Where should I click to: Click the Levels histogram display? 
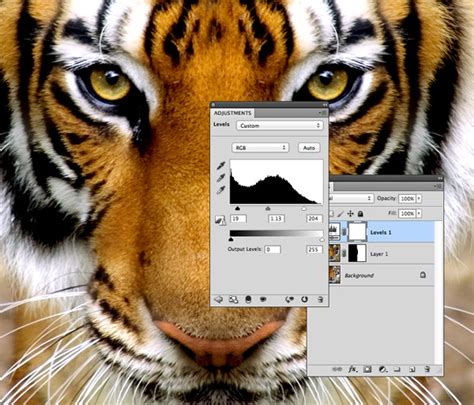pos(276,182)
